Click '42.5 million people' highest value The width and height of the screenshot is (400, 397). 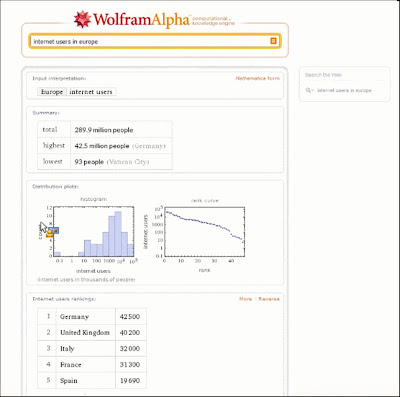point(102,146)
